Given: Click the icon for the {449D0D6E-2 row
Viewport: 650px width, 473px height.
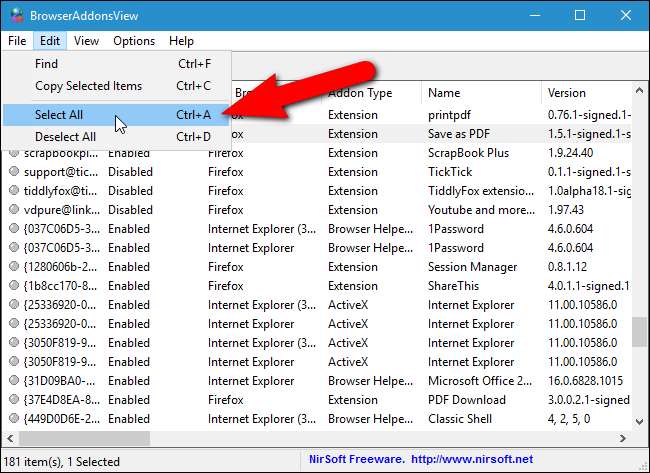Looking at the screenshot, I should (14, 419).
